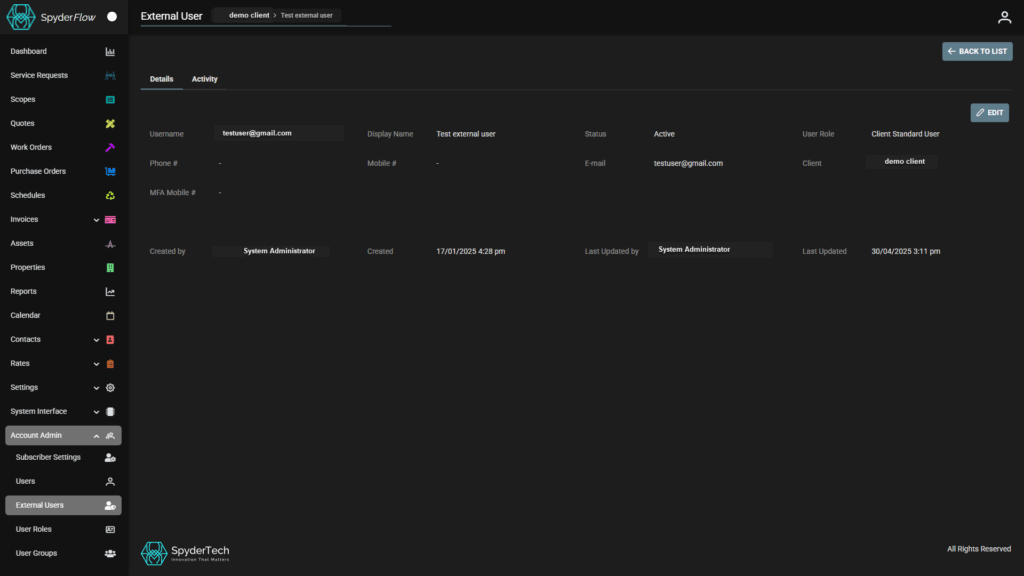Open User Roles in the sidebar
This screenshot has height=576, width=1024.
coord(34,529)
